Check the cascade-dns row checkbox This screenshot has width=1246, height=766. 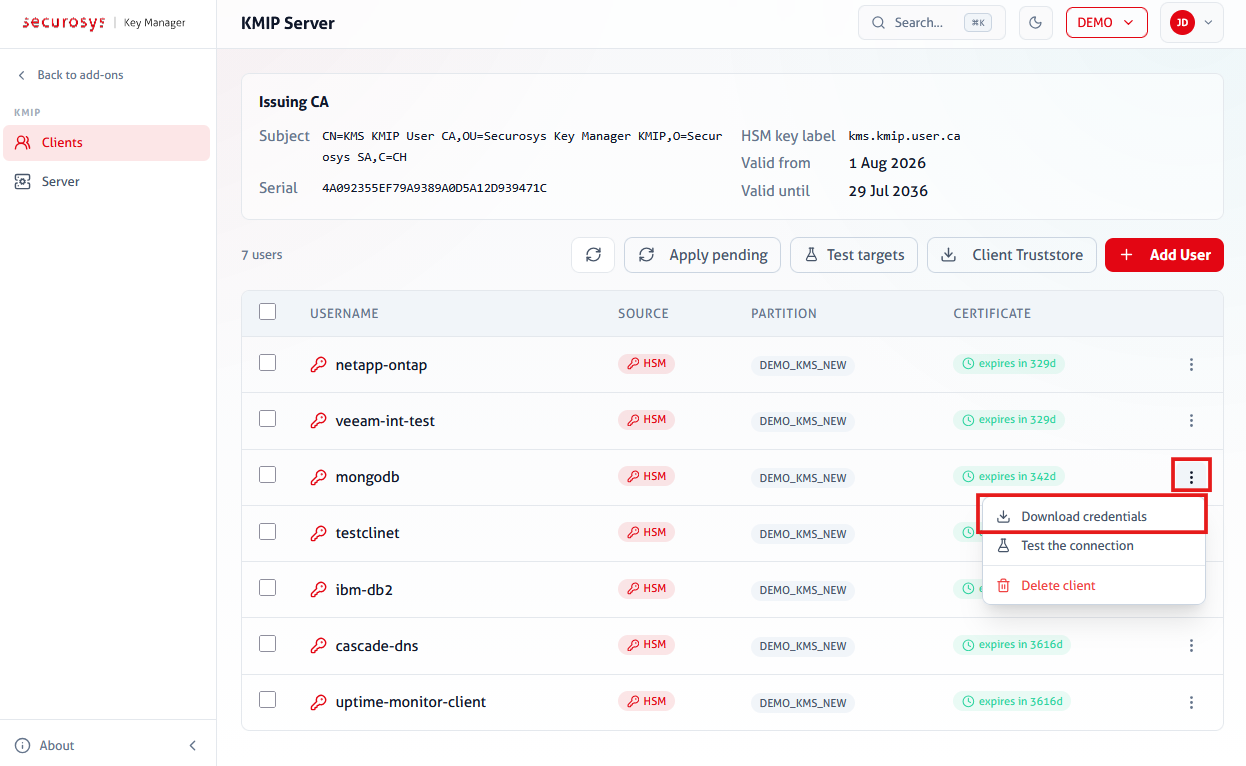click(x=267, y=644)
